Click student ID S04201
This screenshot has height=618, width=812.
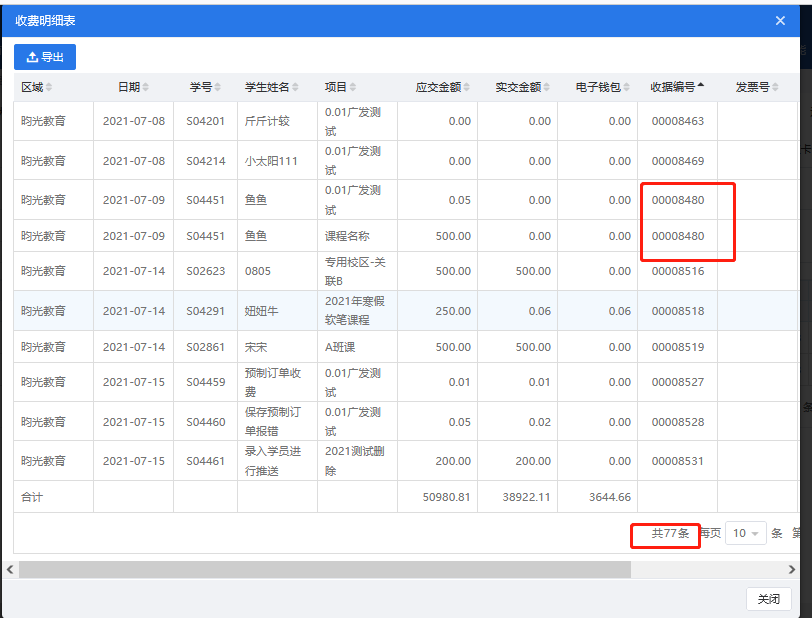point(206,121)
